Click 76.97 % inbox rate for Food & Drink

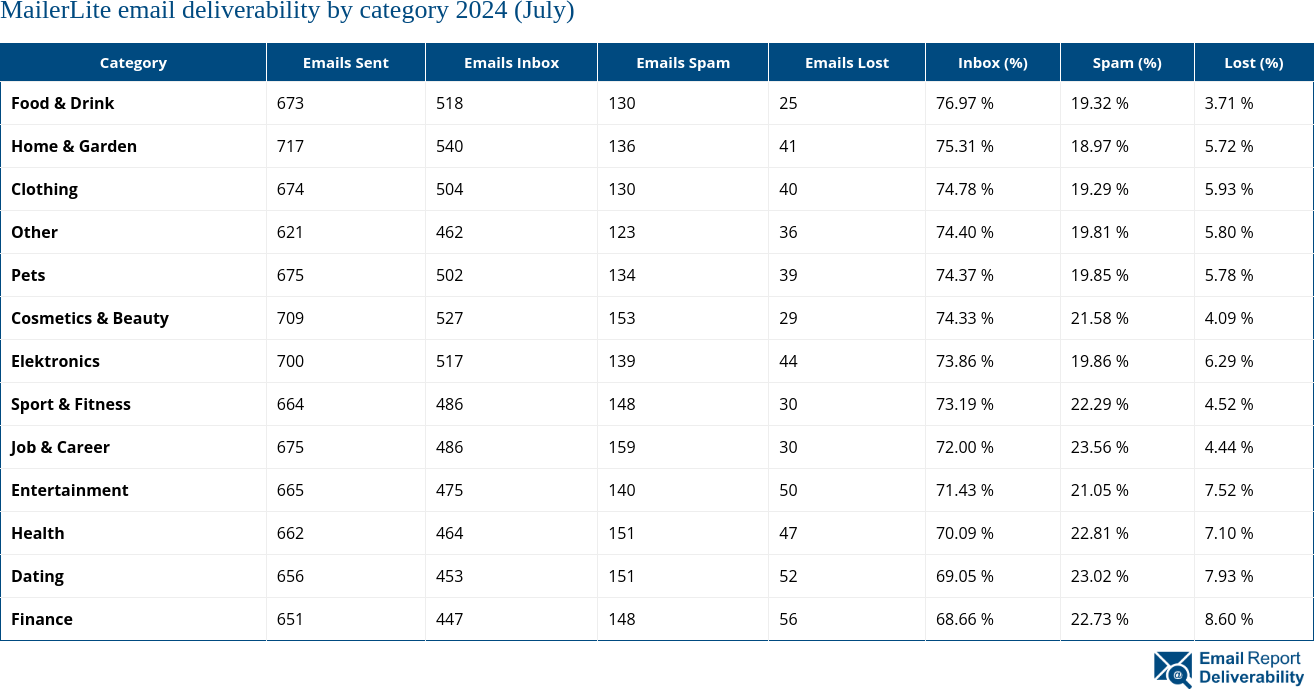[x=965, y=103]
